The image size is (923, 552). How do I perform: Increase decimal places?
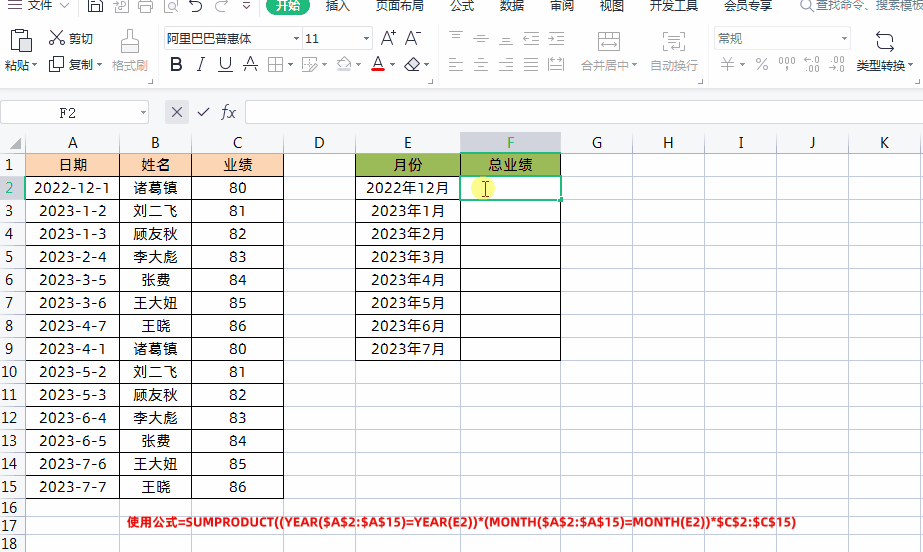[812, 64]
